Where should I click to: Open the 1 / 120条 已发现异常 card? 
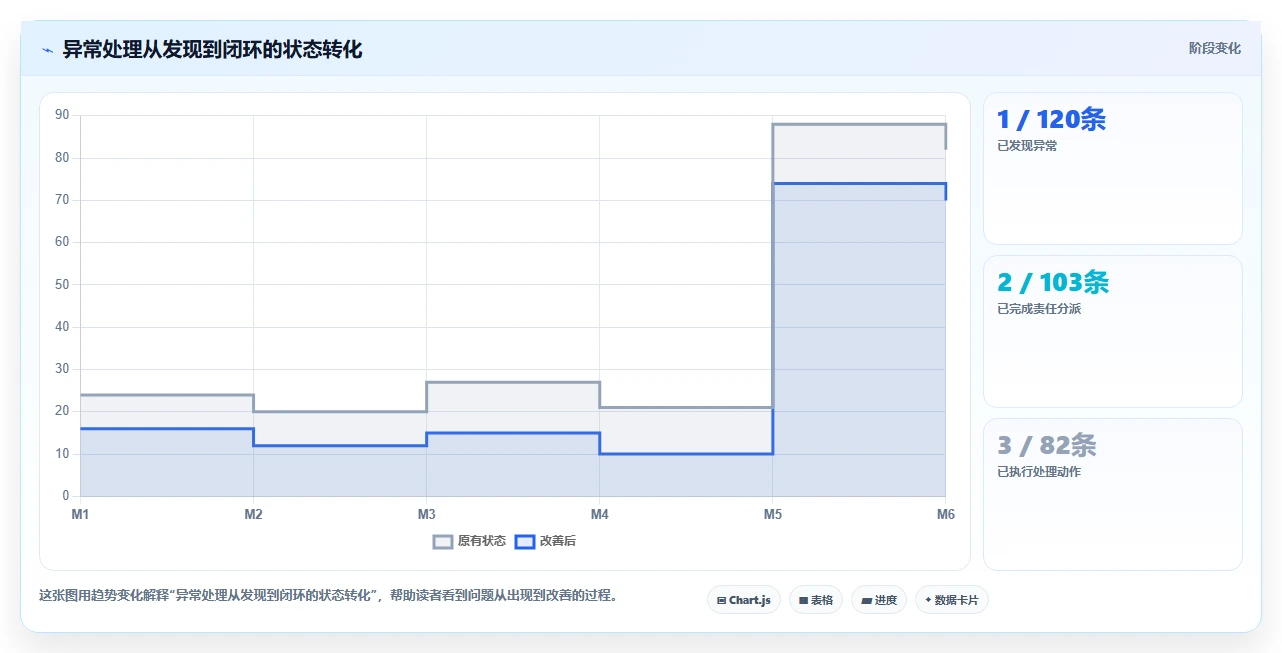[x=1113, y=168]
